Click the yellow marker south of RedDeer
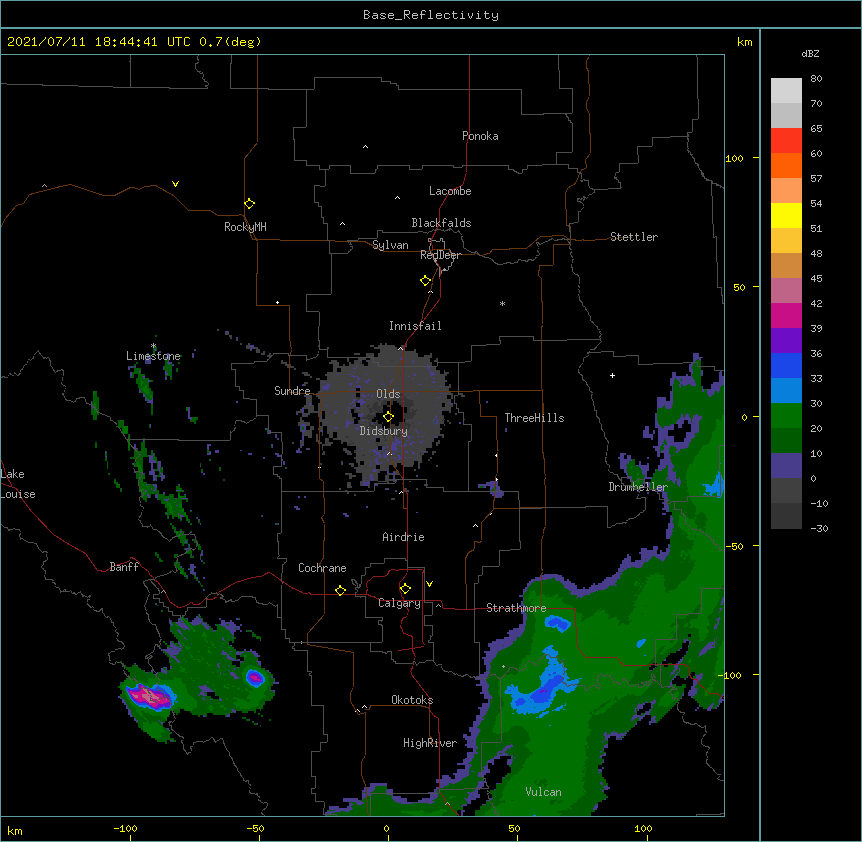The width and height of the screenshot is (862, 842). [425, 280]
